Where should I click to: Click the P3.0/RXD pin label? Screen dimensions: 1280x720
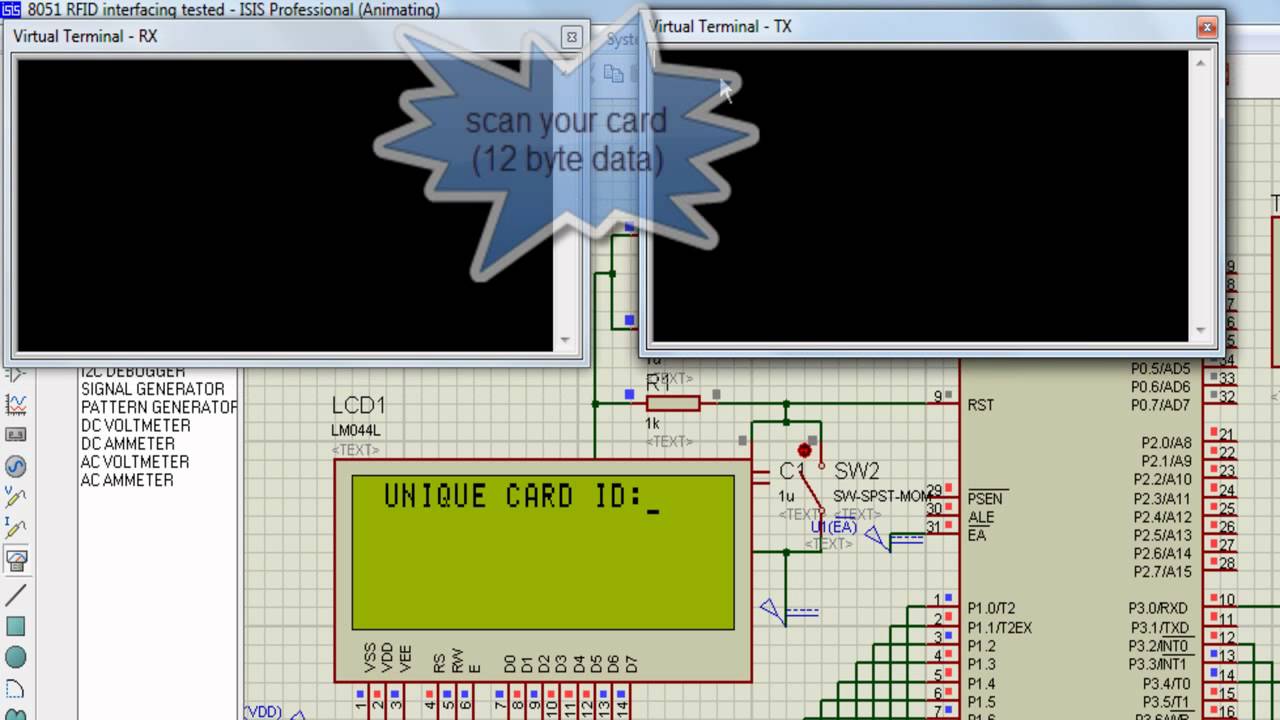click(x=1158, y=608)
